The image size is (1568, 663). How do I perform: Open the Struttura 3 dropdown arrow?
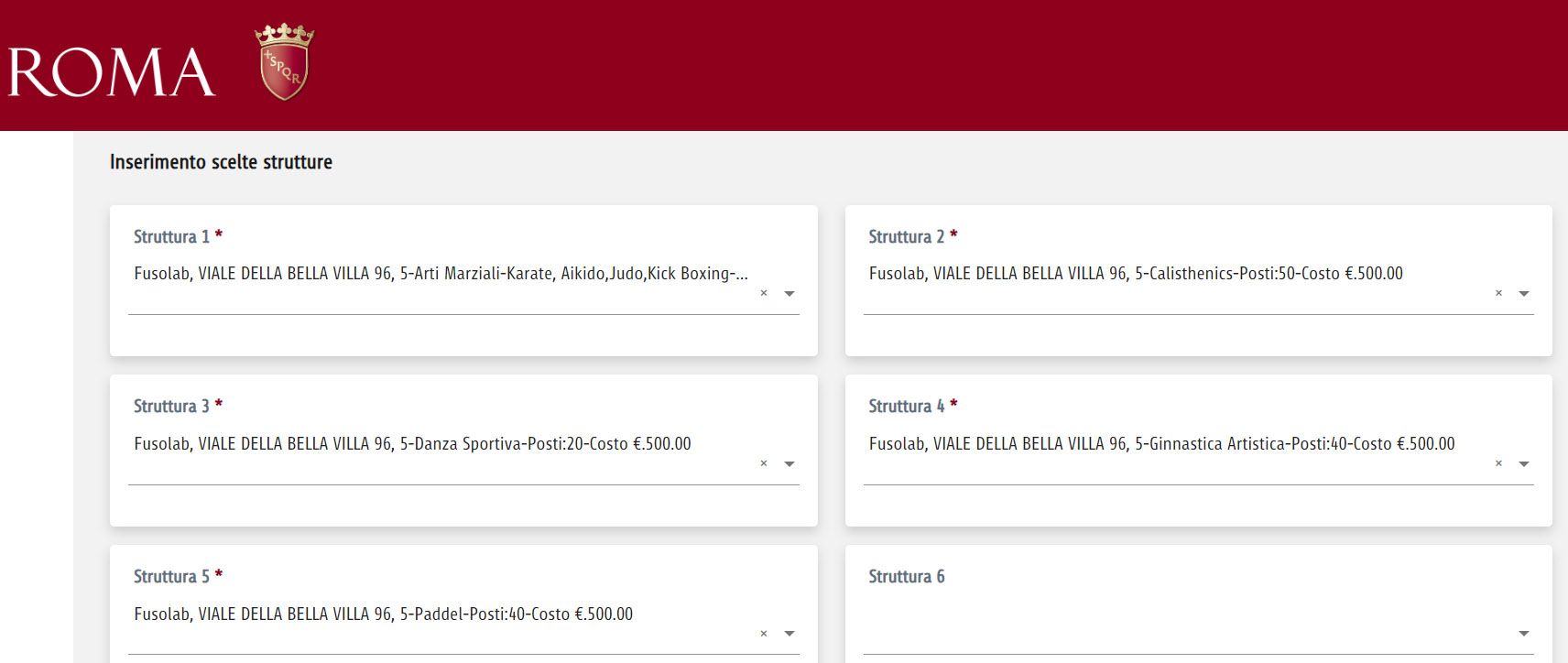[789, 464]
